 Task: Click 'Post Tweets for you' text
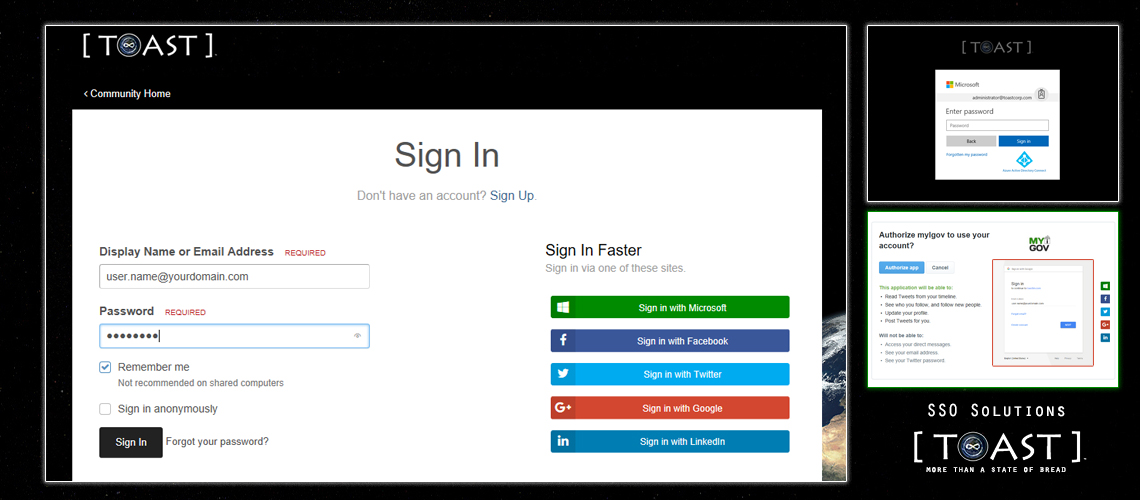click(x=907, y=320)
